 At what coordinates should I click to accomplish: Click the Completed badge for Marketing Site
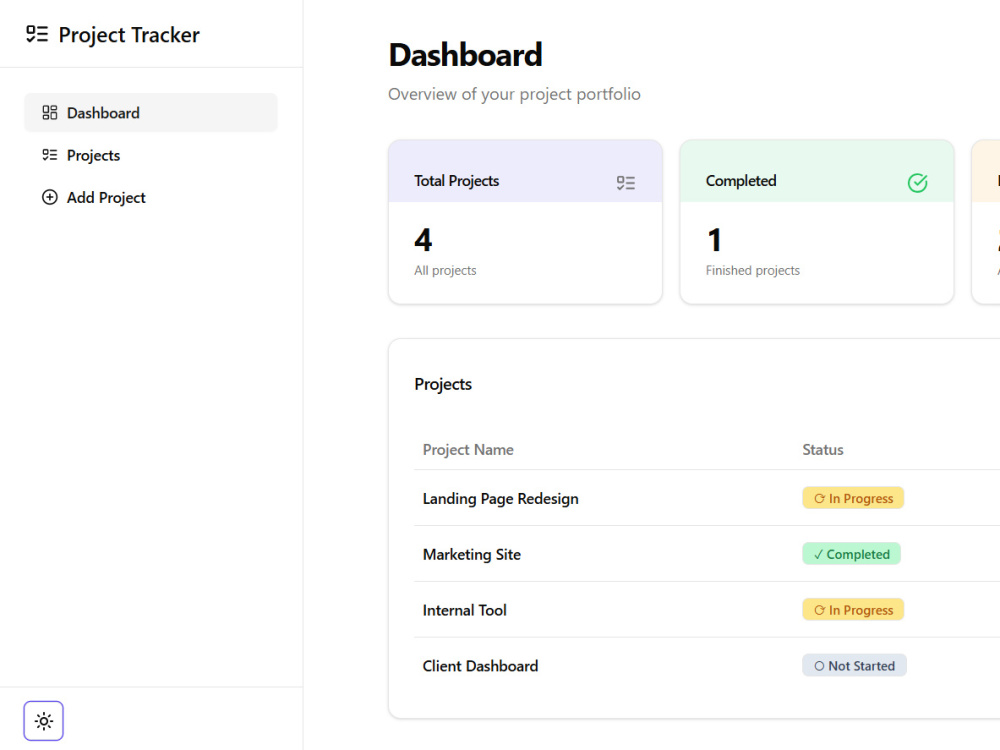pos(851,554)
